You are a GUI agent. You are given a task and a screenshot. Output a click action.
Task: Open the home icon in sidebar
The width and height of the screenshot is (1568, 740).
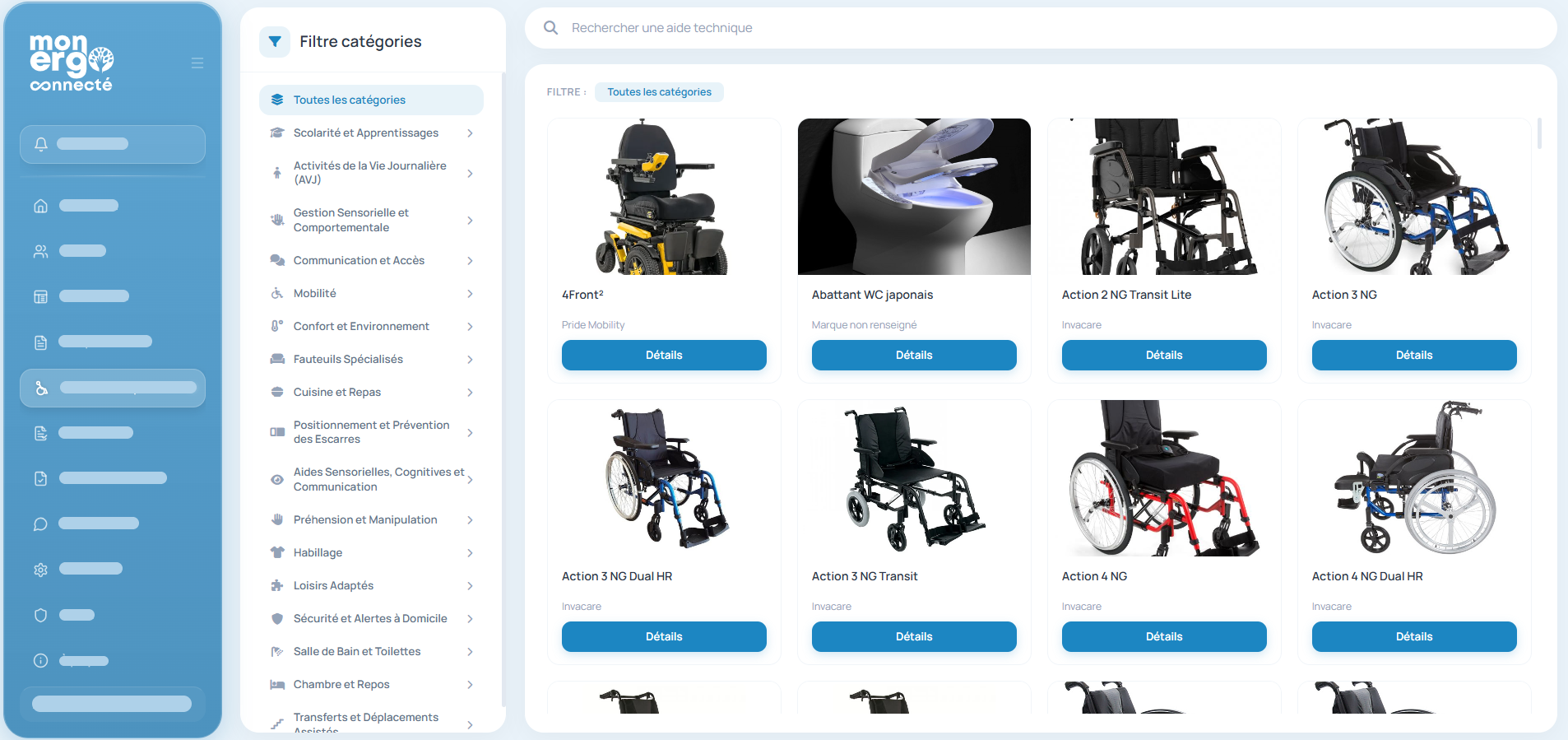tap(40, 206)
